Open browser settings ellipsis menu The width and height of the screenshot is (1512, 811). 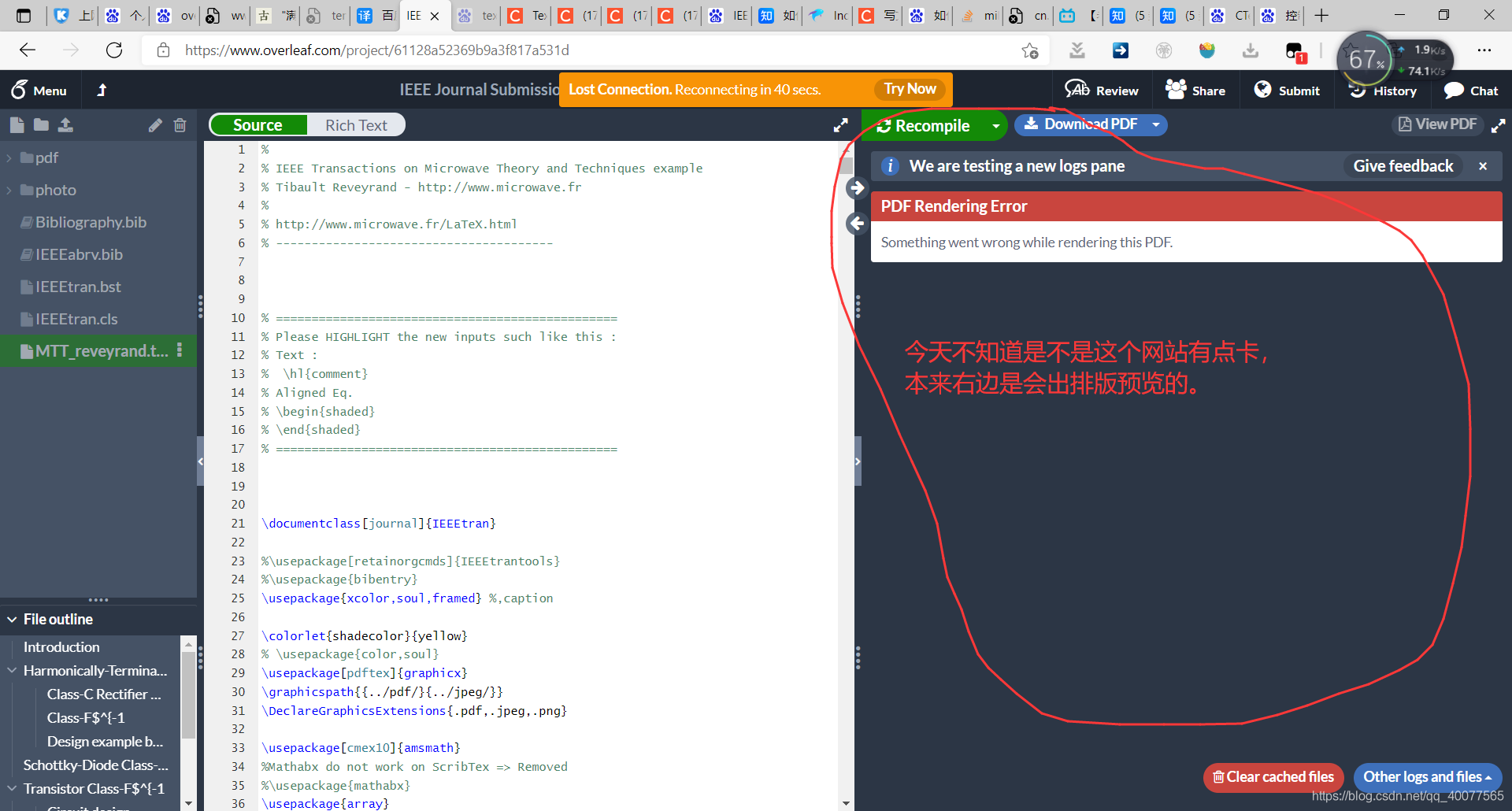[1484, 50]
